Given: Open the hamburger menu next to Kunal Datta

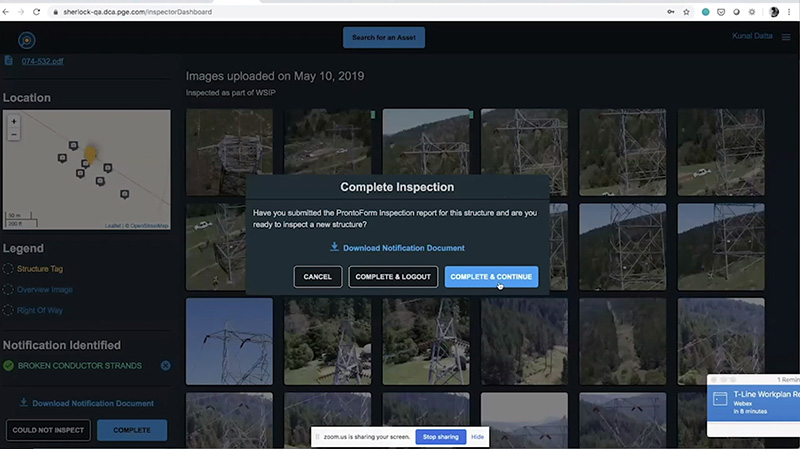Looking at the screenshot, I should [x=786, y=37].
